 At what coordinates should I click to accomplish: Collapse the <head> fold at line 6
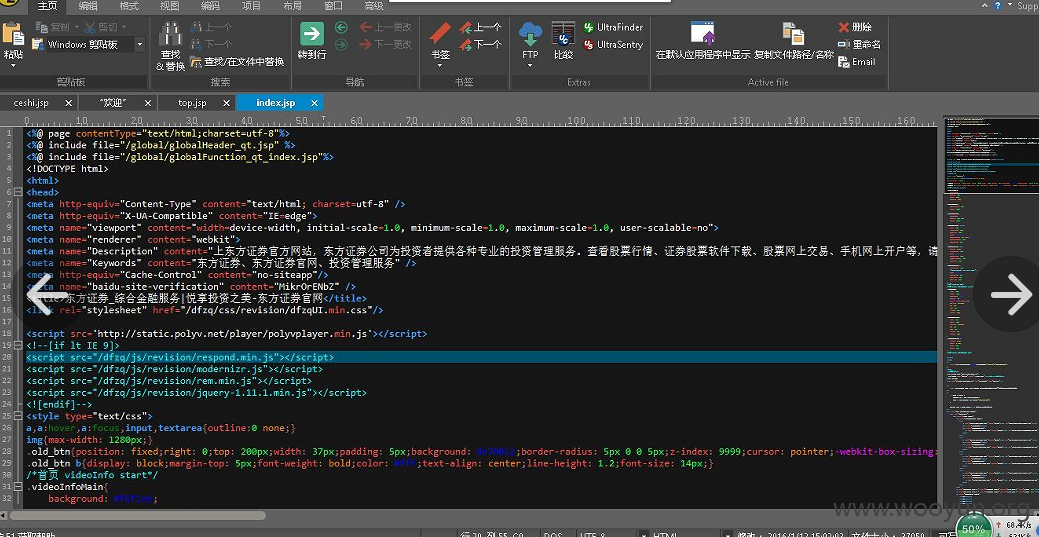pyautogui.click(x=18, y=192)
